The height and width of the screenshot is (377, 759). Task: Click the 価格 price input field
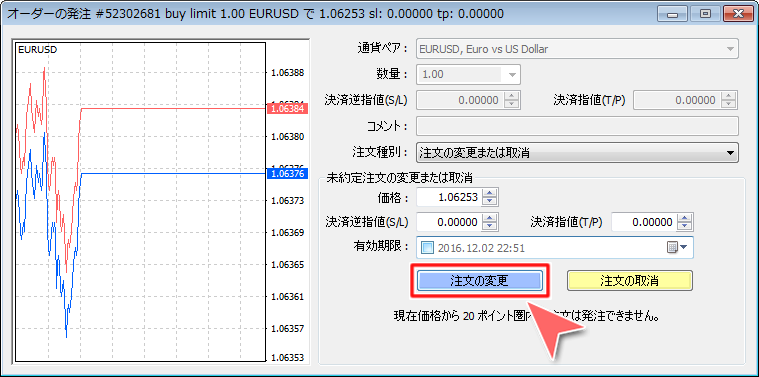tap(449, 197)
